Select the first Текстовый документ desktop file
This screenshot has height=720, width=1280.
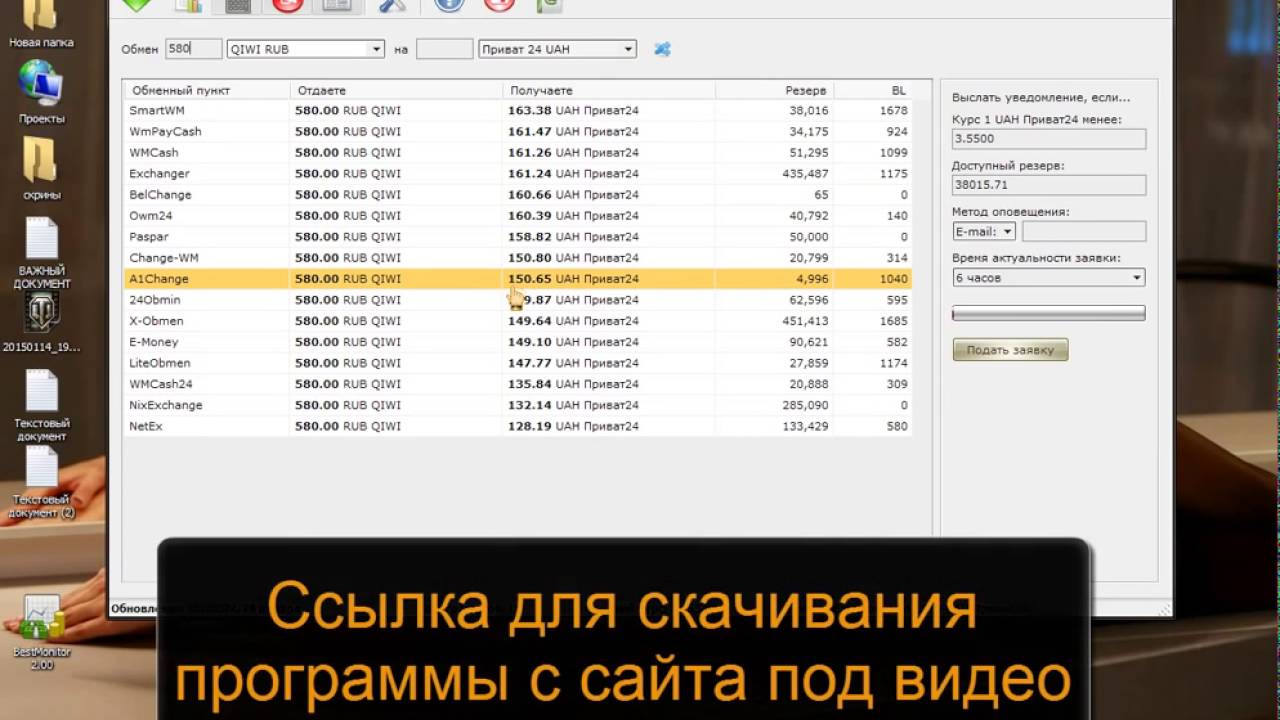pos(42,405)
